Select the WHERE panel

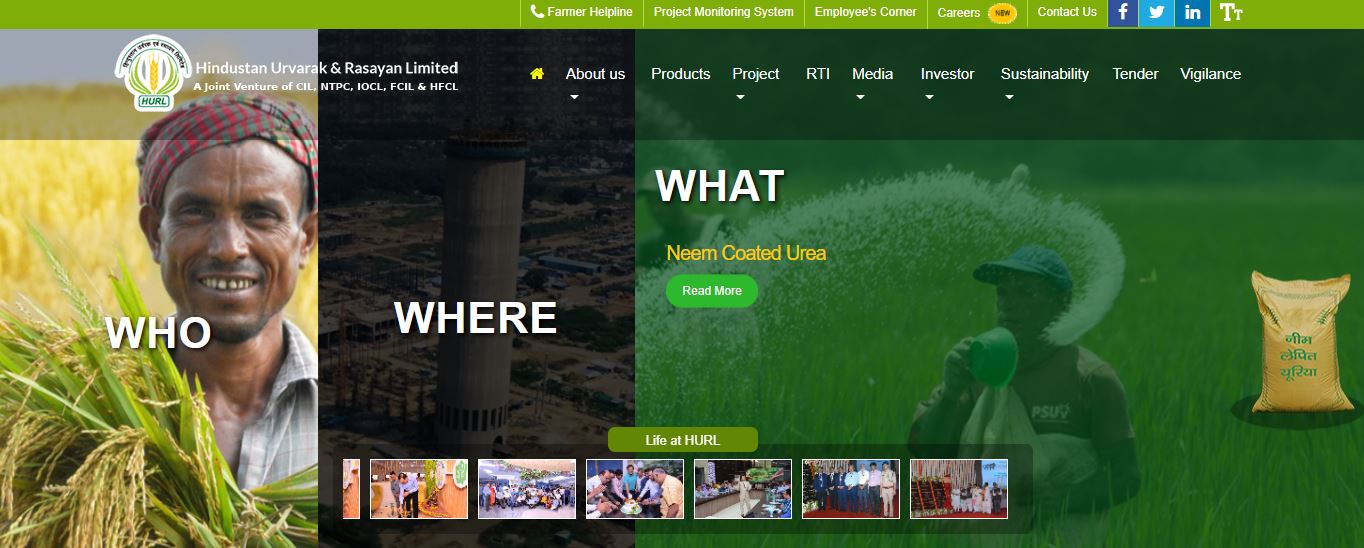click(476, 318)
